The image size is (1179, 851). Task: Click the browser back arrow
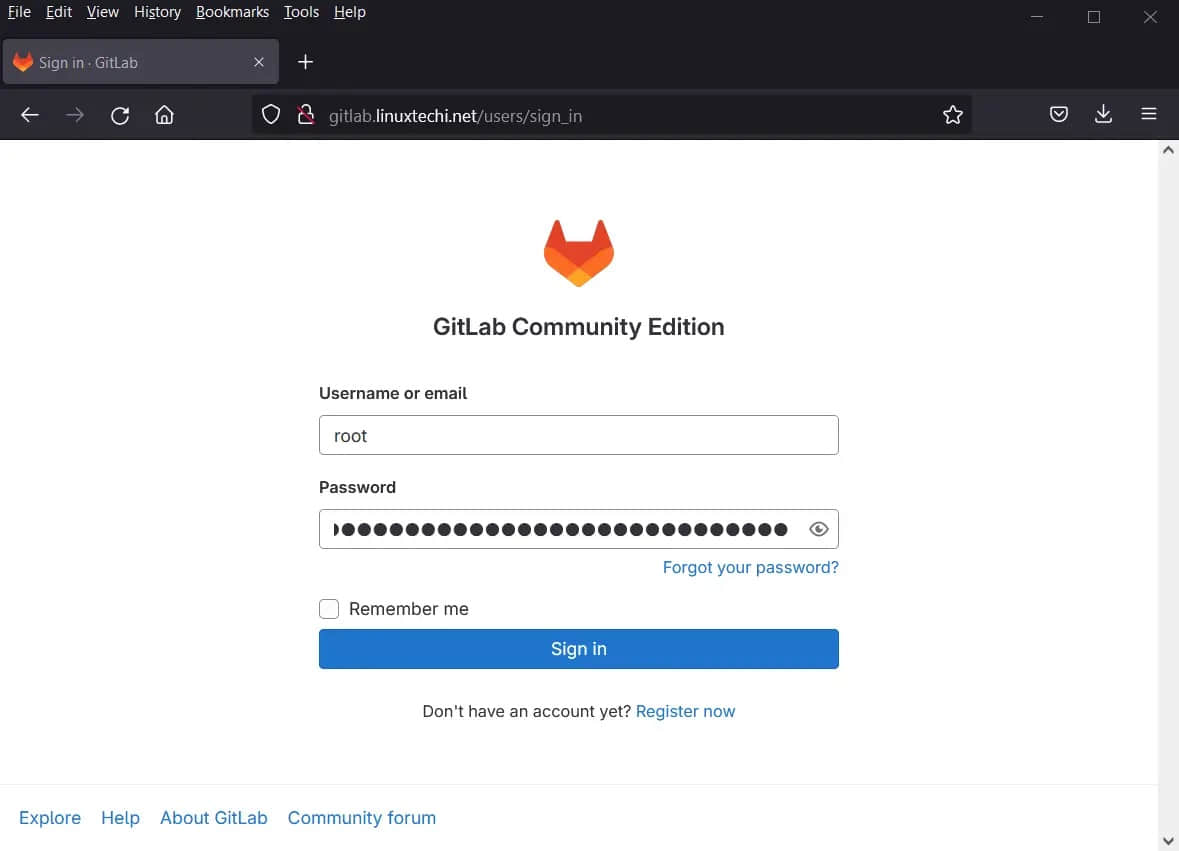point(30,115)
